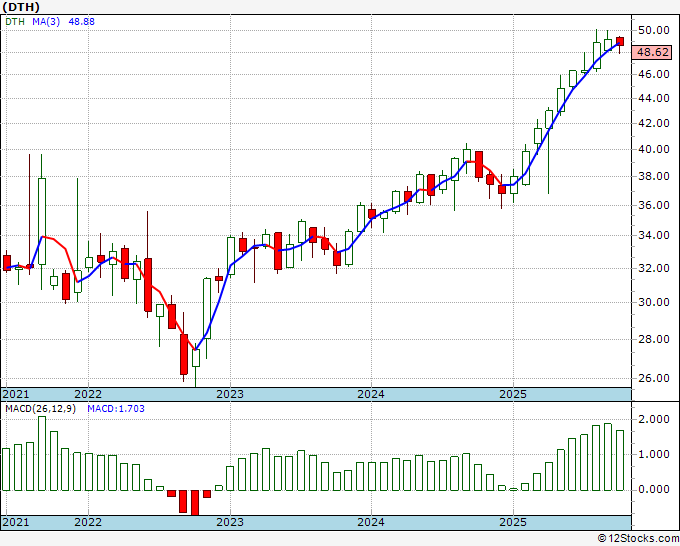Viewport: 680px width, 546px height.
Task: Click the 2.000 MACD axis label
Action: (654, 419)
